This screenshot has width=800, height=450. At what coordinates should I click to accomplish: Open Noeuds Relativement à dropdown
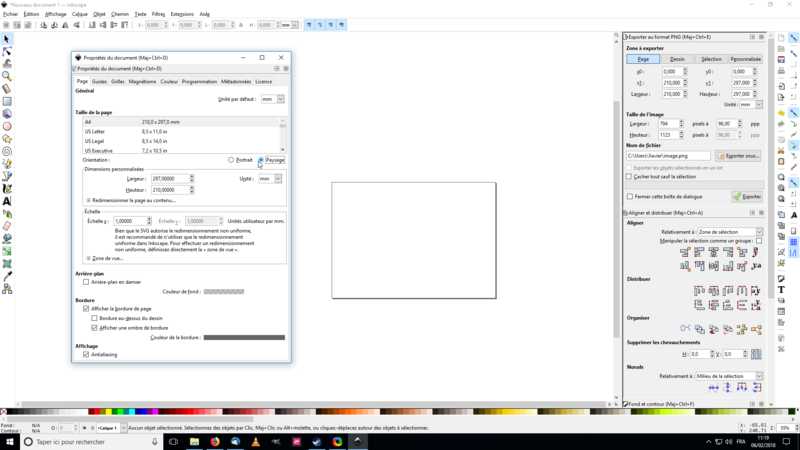coord(728,376)
